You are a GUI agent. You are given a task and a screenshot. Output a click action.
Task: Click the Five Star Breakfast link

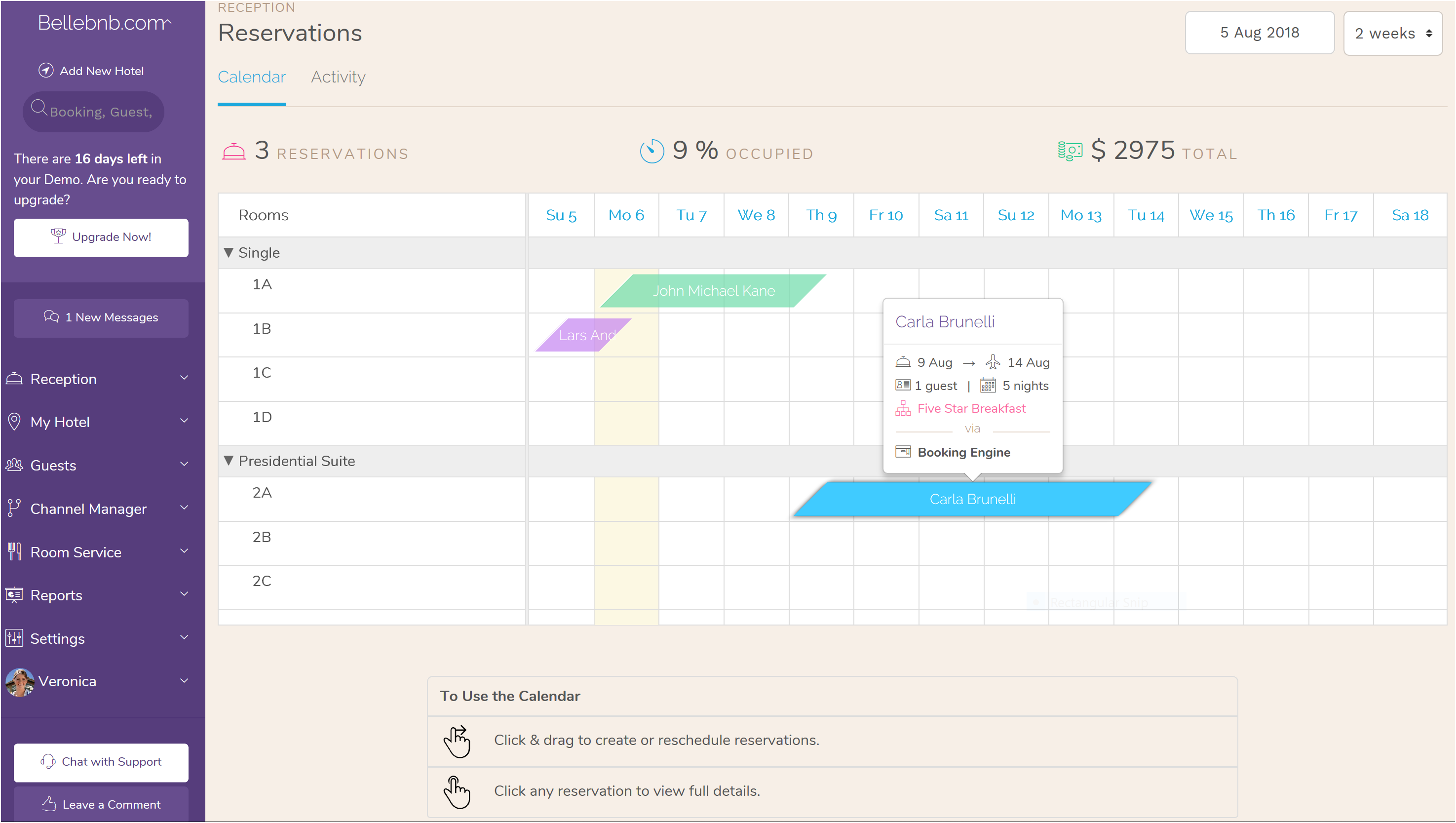971,408
